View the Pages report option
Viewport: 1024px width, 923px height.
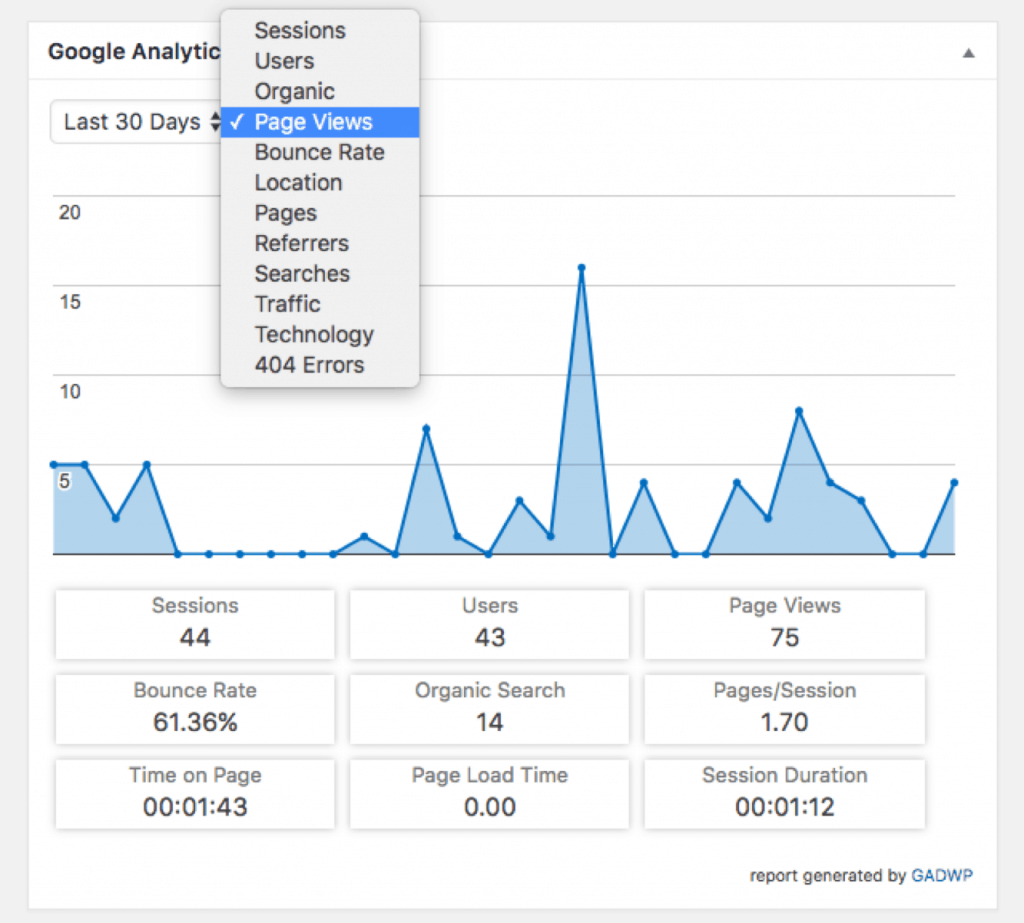click(x=285, y=213)
